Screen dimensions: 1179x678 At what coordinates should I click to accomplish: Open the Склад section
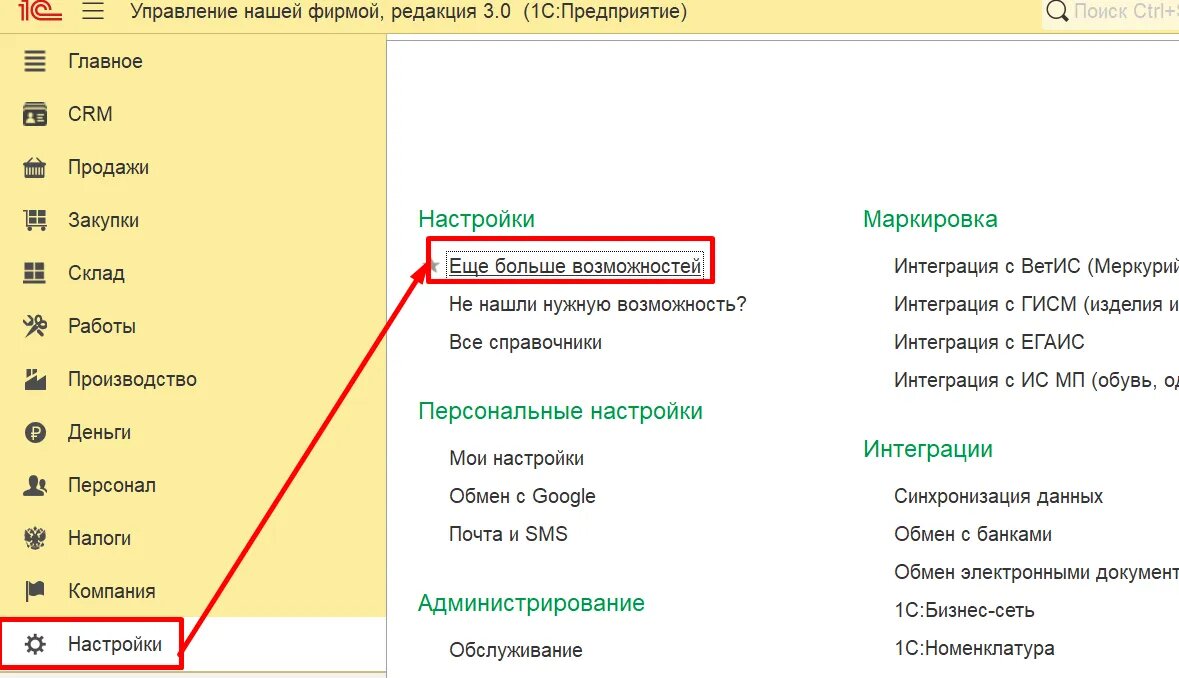coord(96,273)
